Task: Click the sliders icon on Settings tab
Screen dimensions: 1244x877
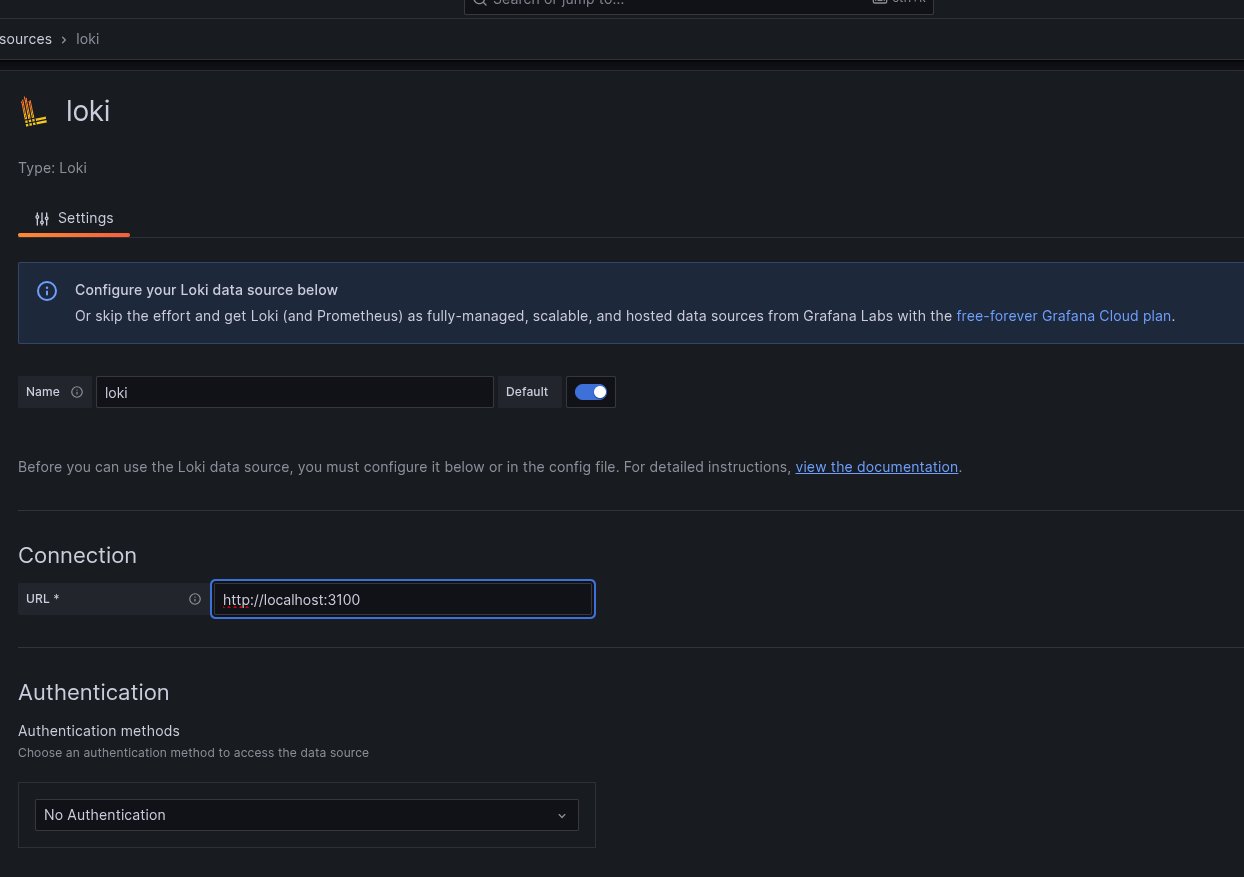Action: coord(42,218)
